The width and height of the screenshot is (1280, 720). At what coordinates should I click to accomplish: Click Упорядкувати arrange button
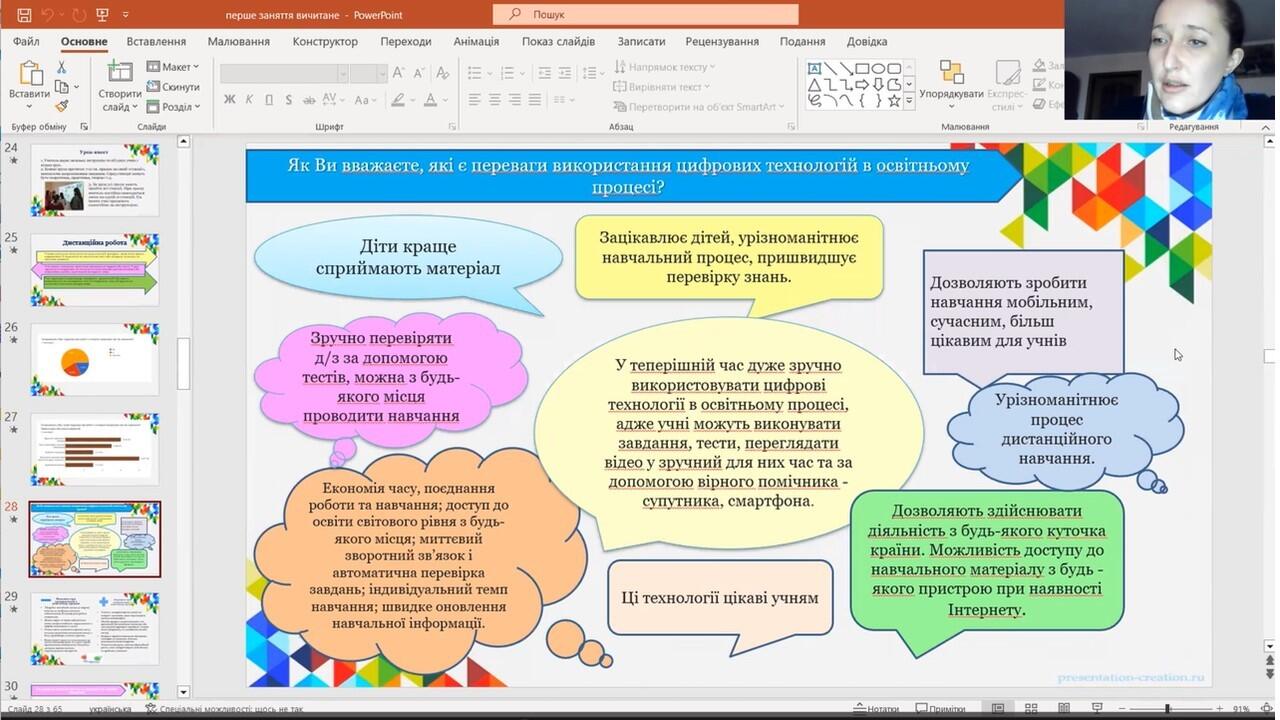pos(951,85)
